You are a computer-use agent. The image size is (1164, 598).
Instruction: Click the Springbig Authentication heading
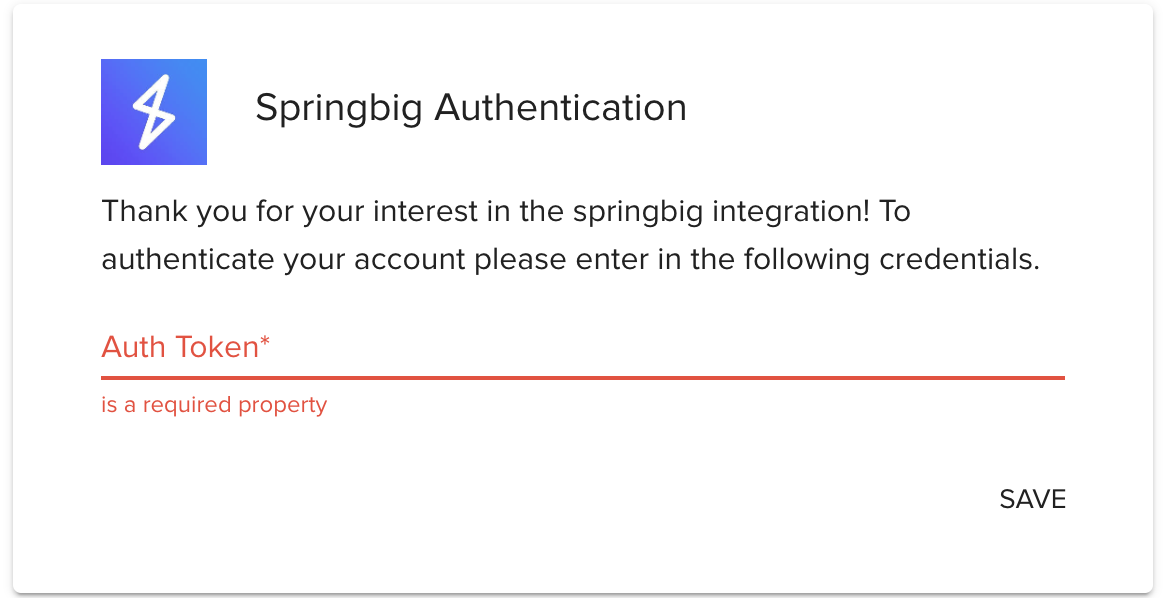coord(471,108)
